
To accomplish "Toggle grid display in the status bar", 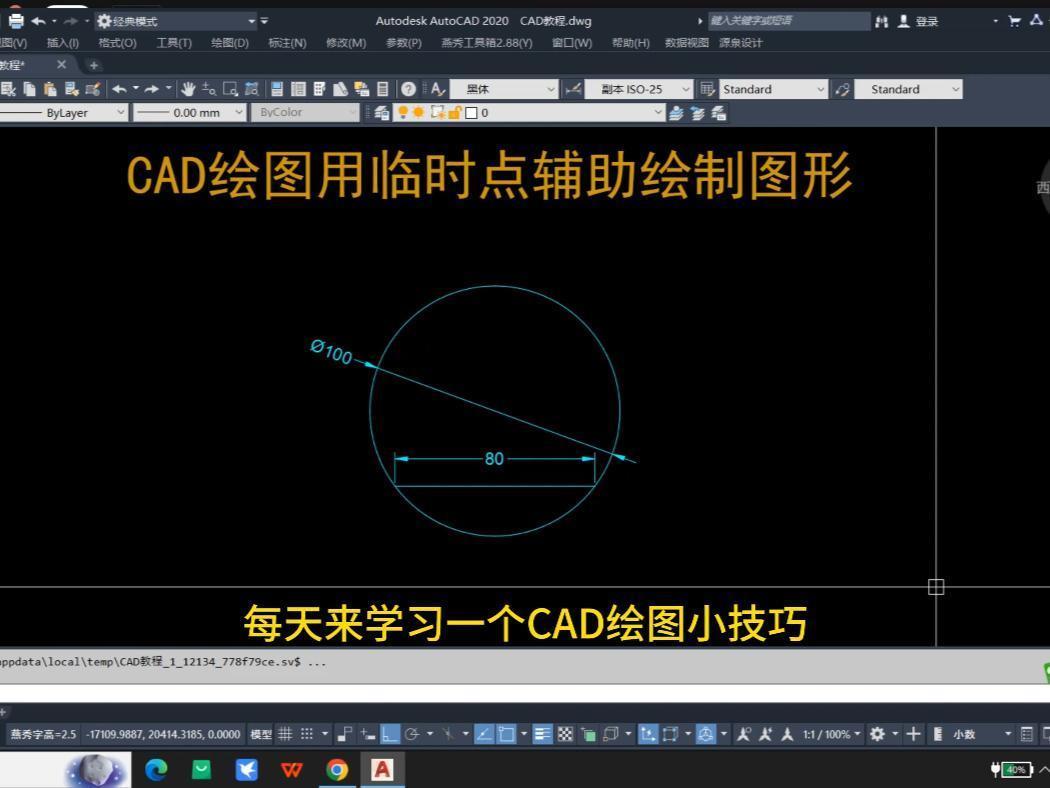I will tap(284, 733).
